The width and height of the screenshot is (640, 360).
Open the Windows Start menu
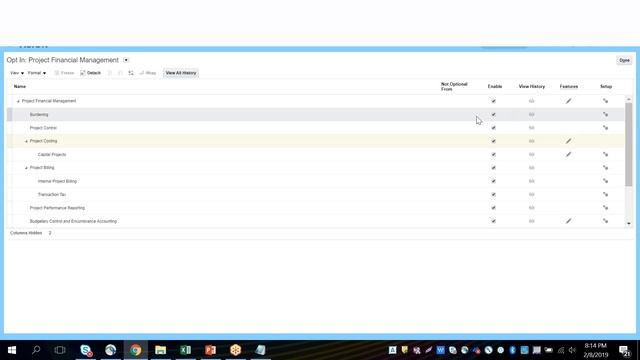tap(12, 350)
